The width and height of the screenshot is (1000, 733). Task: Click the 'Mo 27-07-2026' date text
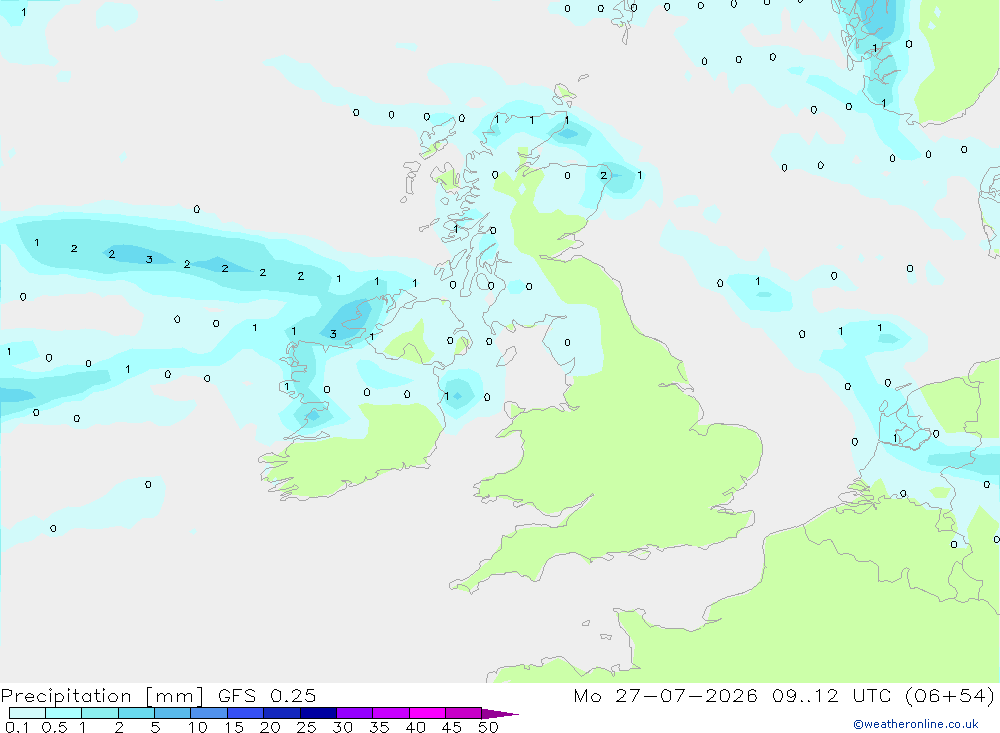(x=666, y=696)
